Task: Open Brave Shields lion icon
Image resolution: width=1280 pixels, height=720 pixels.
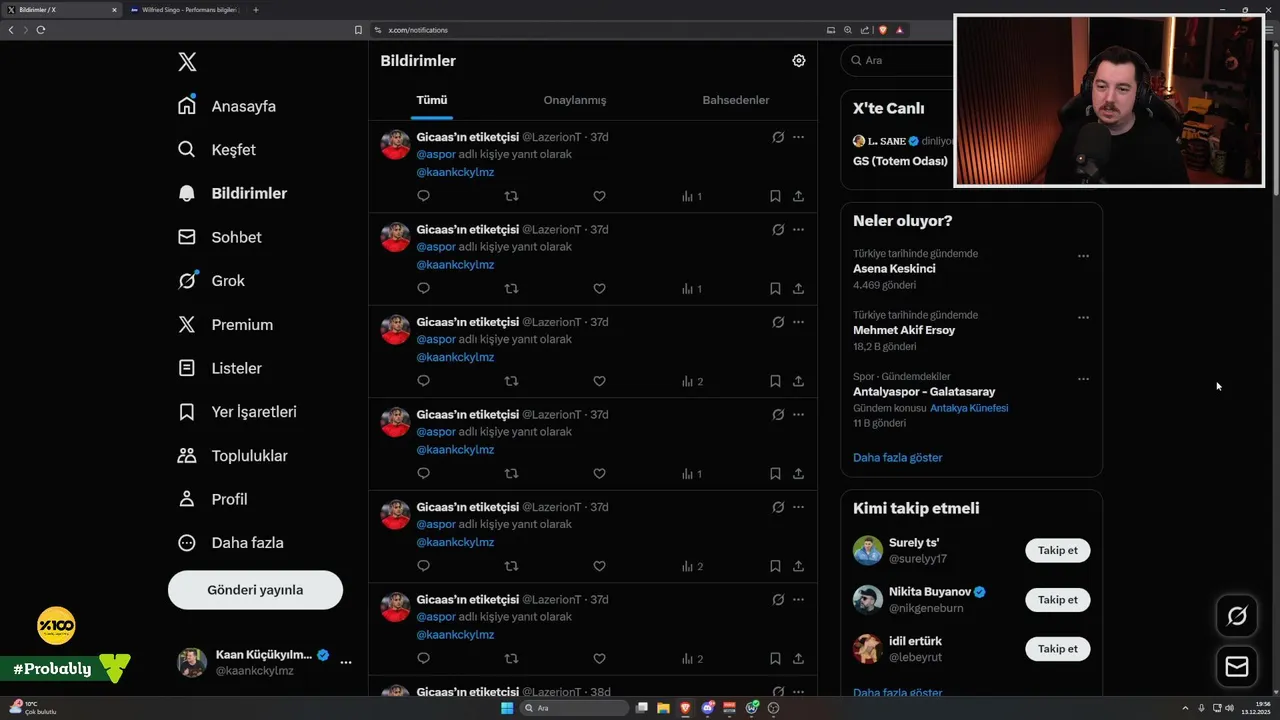Action: tap(883, 30)
